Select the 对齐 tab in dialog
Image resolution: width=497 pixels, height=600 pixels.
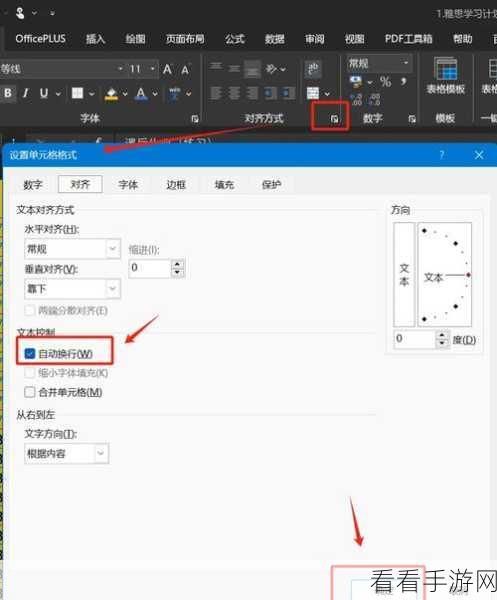click(80, 184)
